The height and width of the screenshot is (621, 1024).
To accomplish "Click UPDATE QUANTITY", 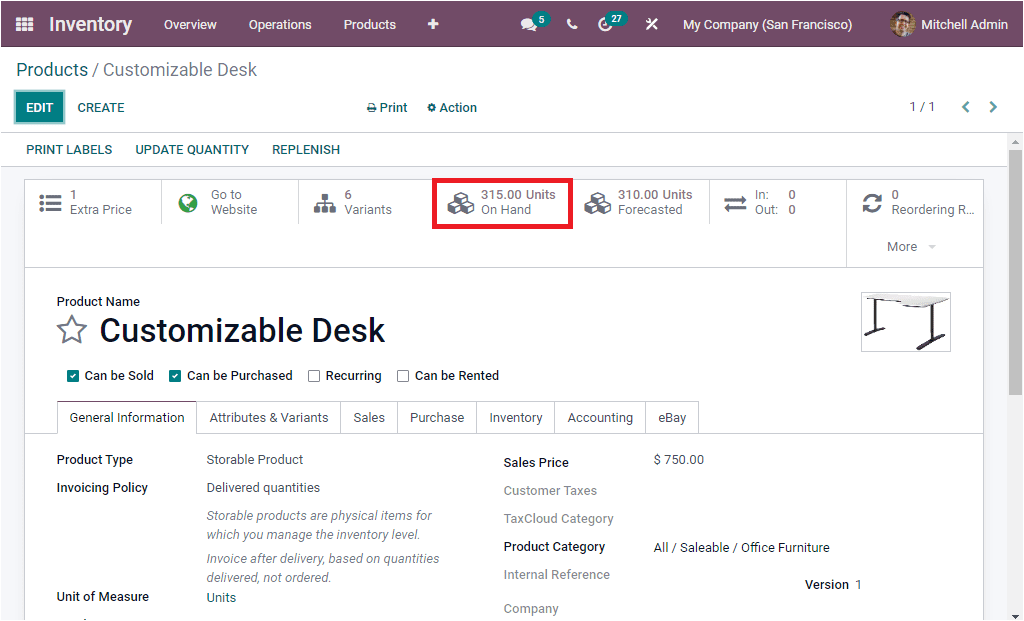I will click(x=192, y=149).
